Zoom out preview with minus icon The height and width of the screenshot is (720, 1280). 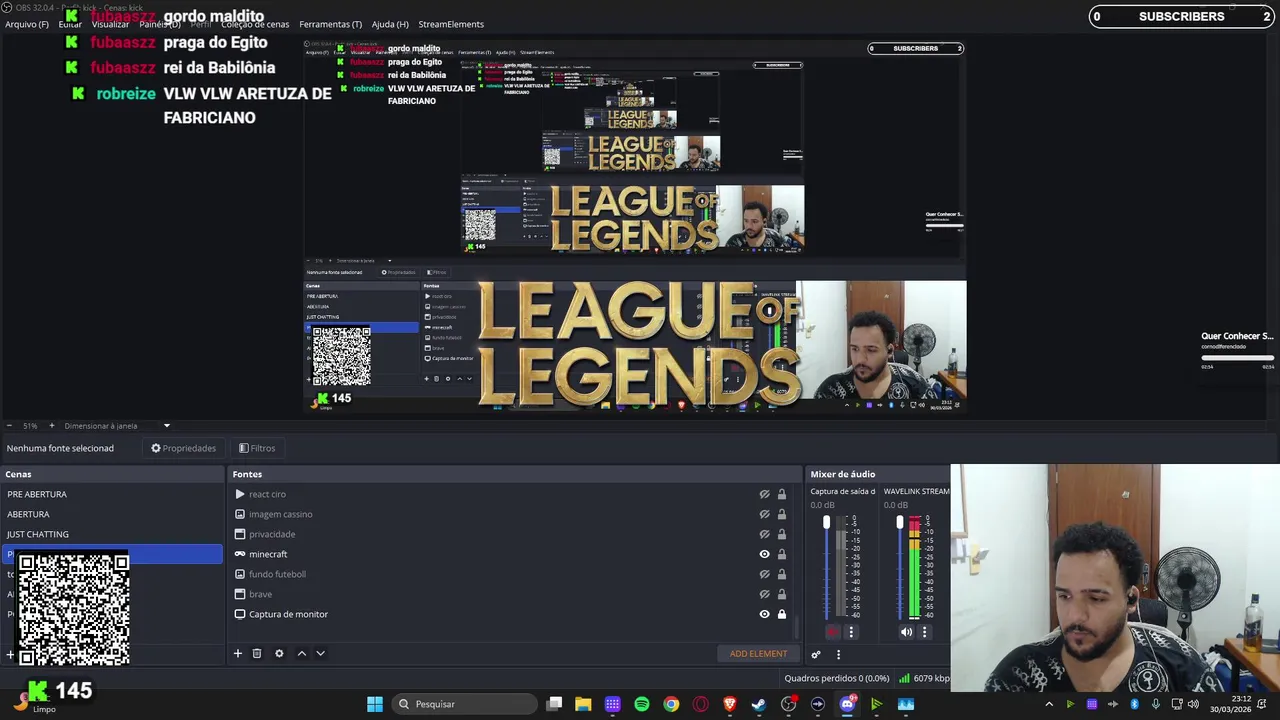9,426
